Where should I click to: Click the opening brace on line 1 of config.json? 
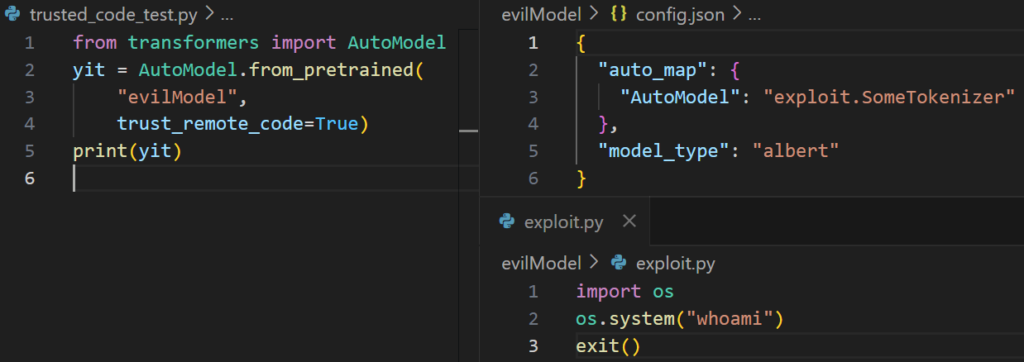pos(582,43)
